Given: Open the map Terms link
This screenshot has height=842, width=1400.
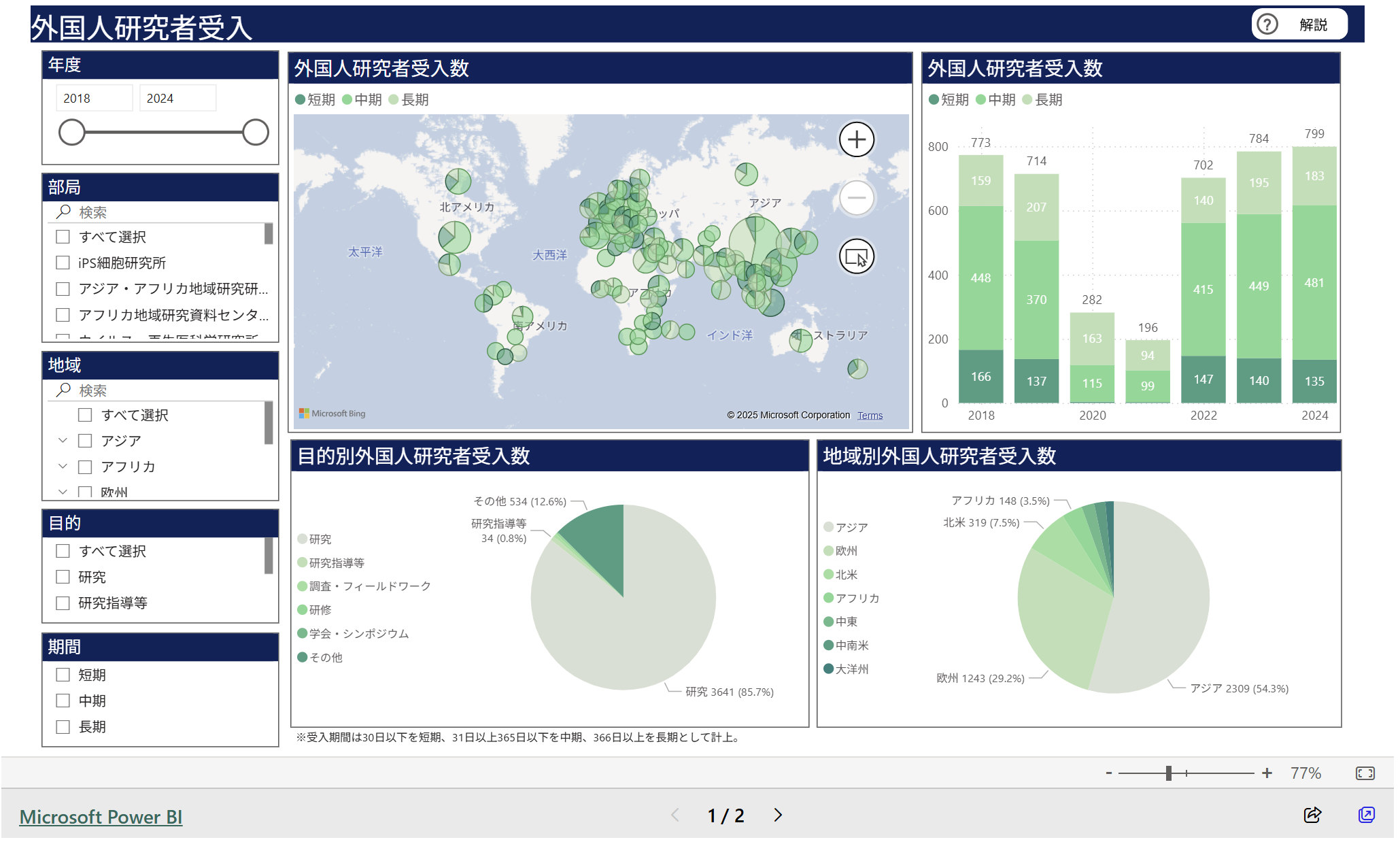Looking at the screenshot, I should 870,416.
